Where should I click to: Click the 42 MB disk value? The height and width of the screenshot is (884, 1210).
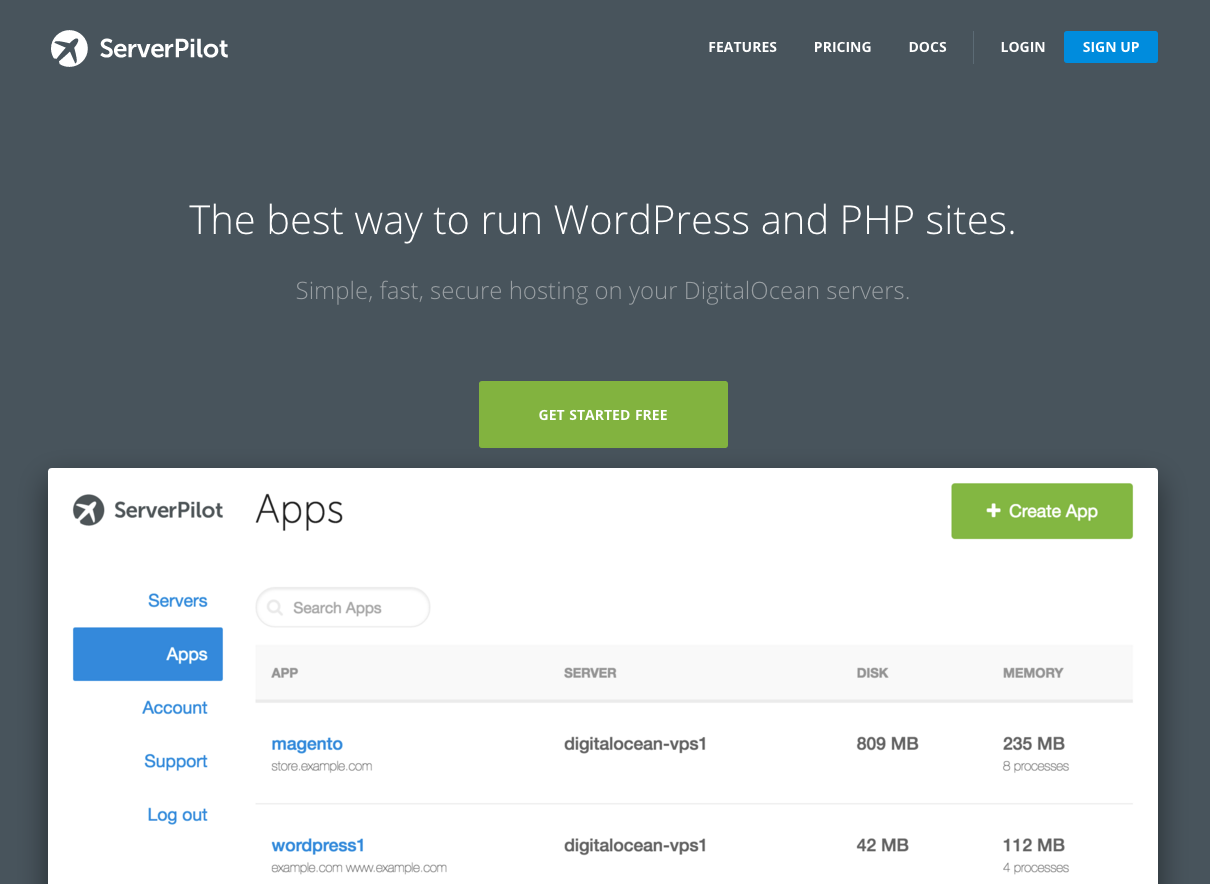883,845
